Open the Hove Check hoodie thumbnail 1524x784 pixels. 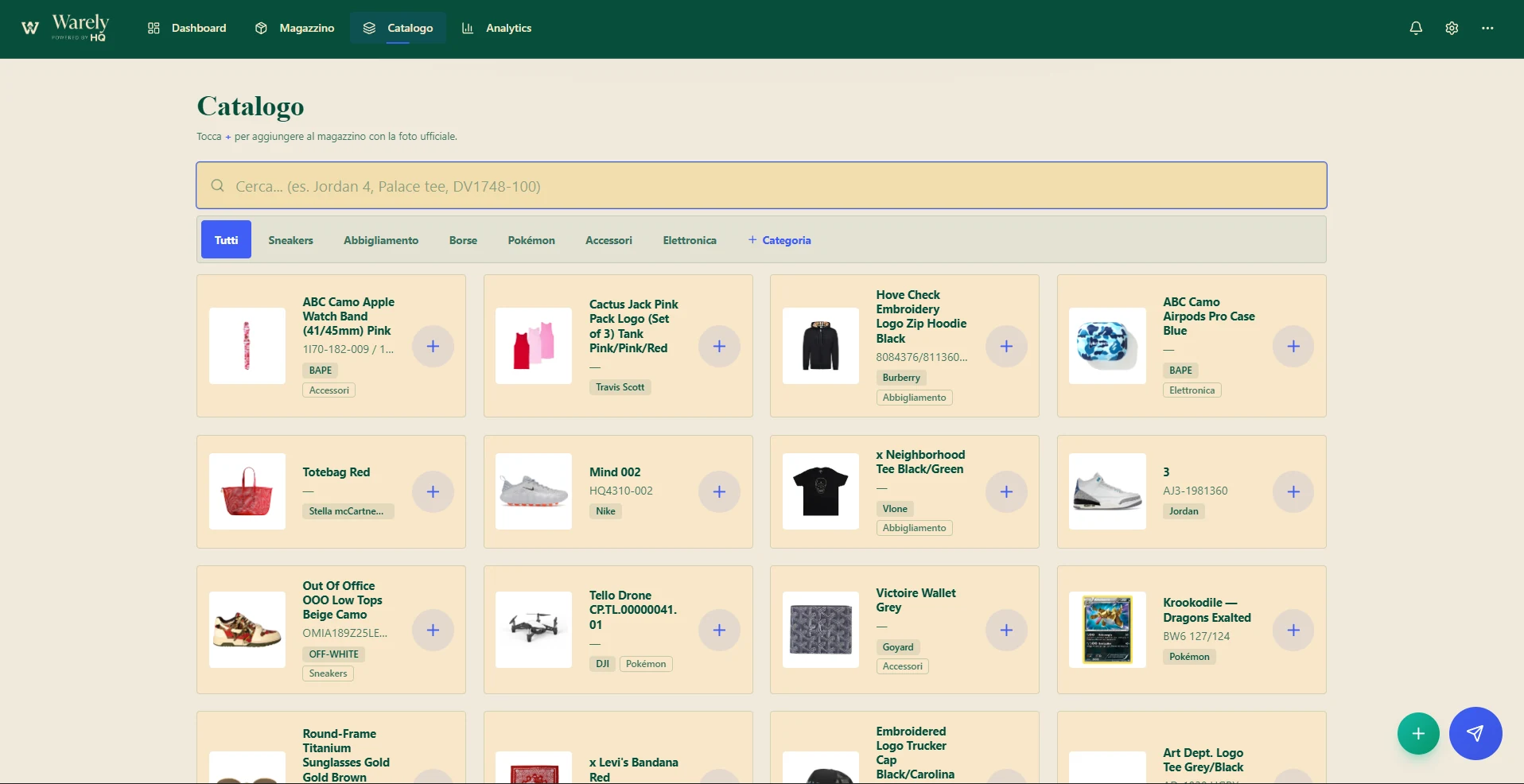tap(821, 346)
